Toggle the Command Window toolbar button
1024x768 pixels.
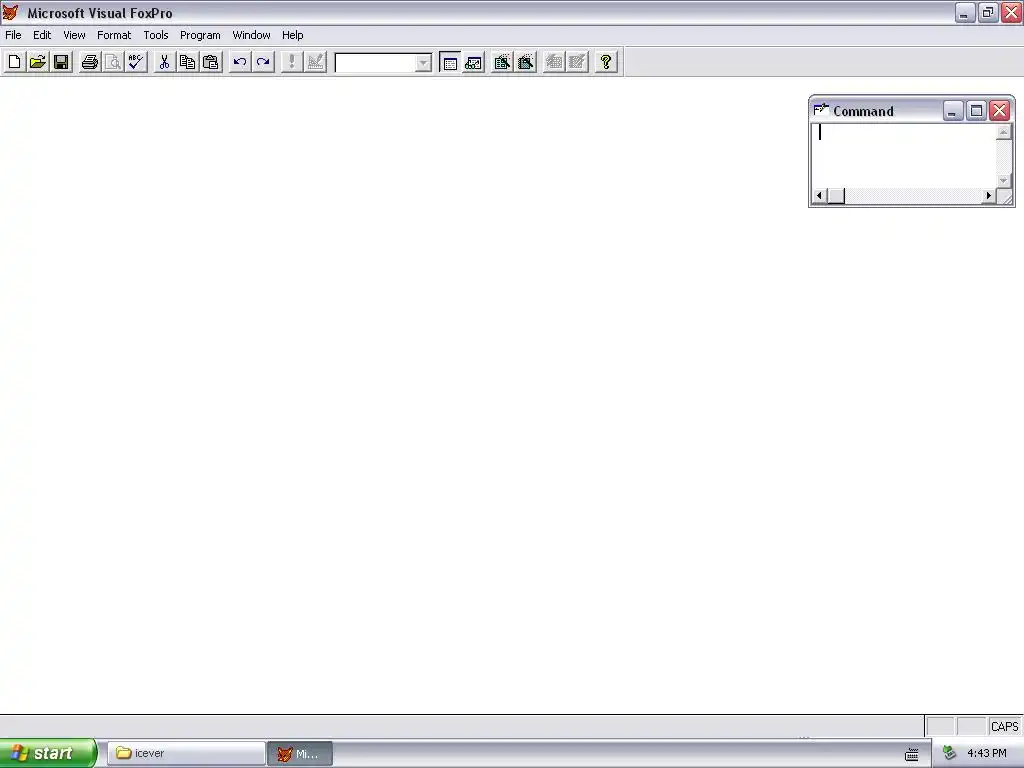pyautogui.click(x=450, y=62)
